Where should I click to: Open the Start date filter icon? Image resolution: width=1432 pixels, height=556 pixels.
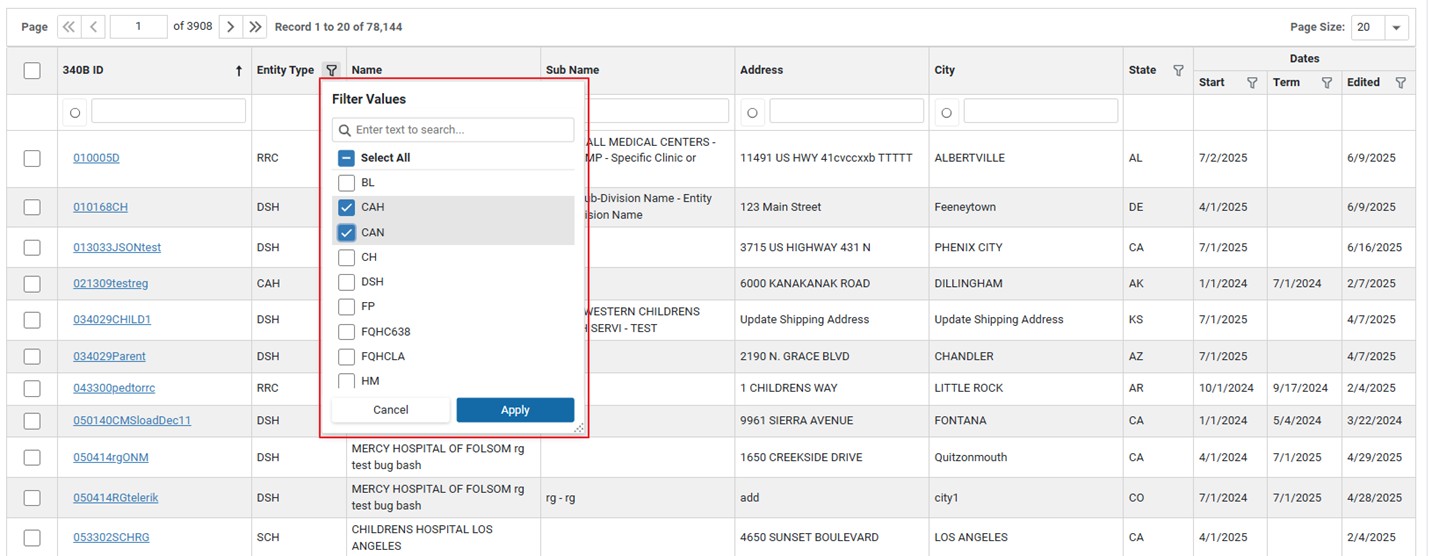[x=1252, y=83]
